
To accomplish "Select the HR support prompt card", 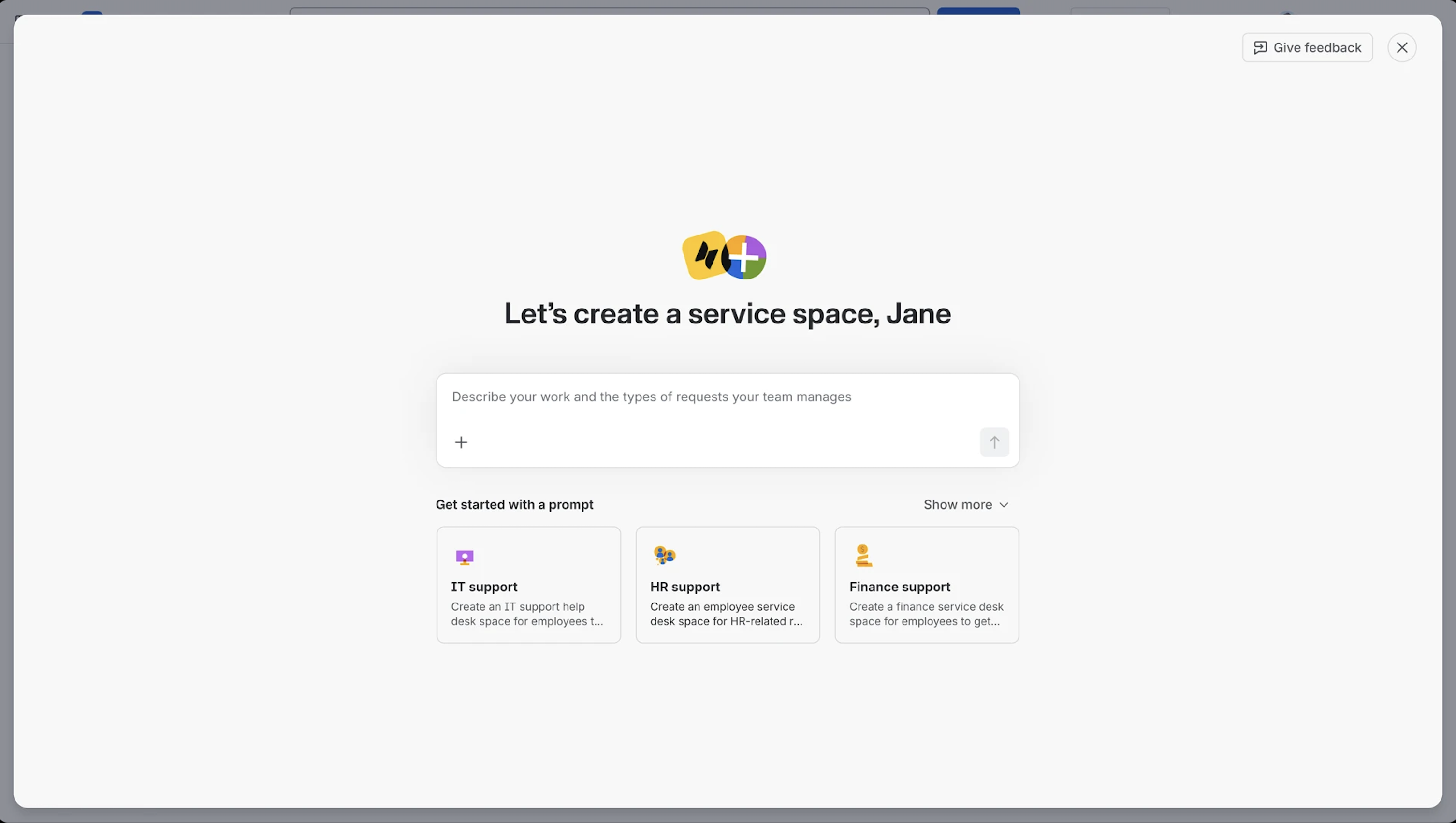I will (728, 585).
